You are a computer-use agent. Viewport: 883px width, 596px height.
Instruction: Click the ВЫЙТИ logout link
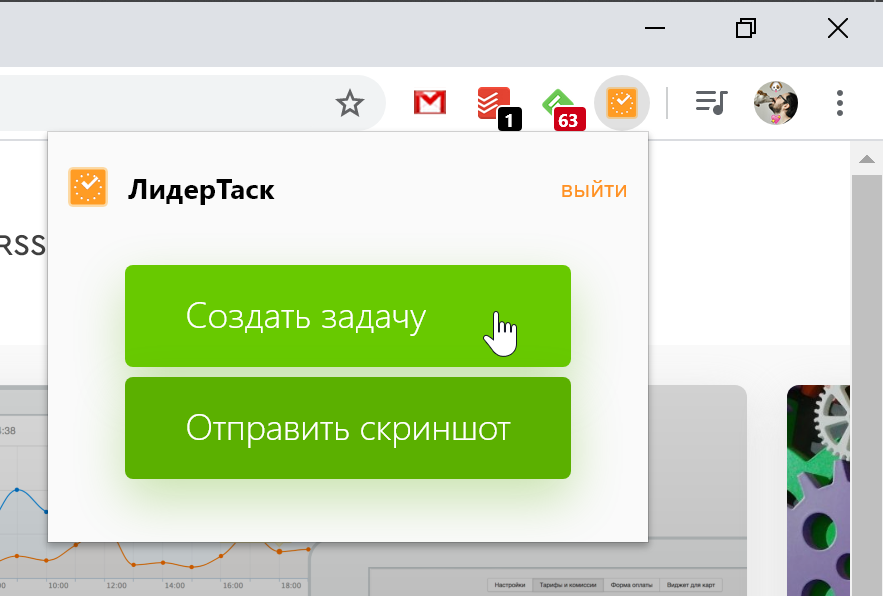594,190
